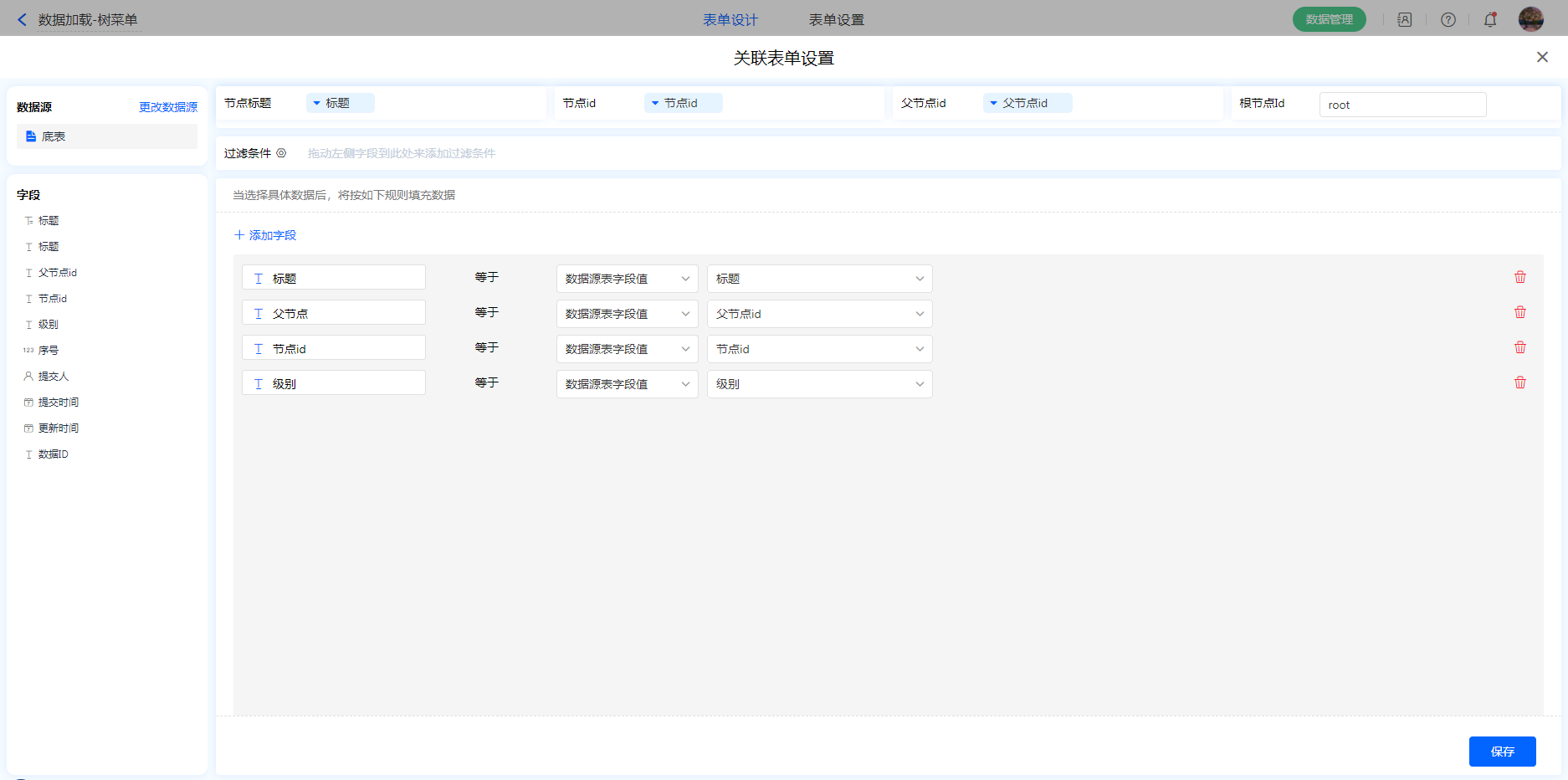Click the user avatar in top bar

(1530, 19)
